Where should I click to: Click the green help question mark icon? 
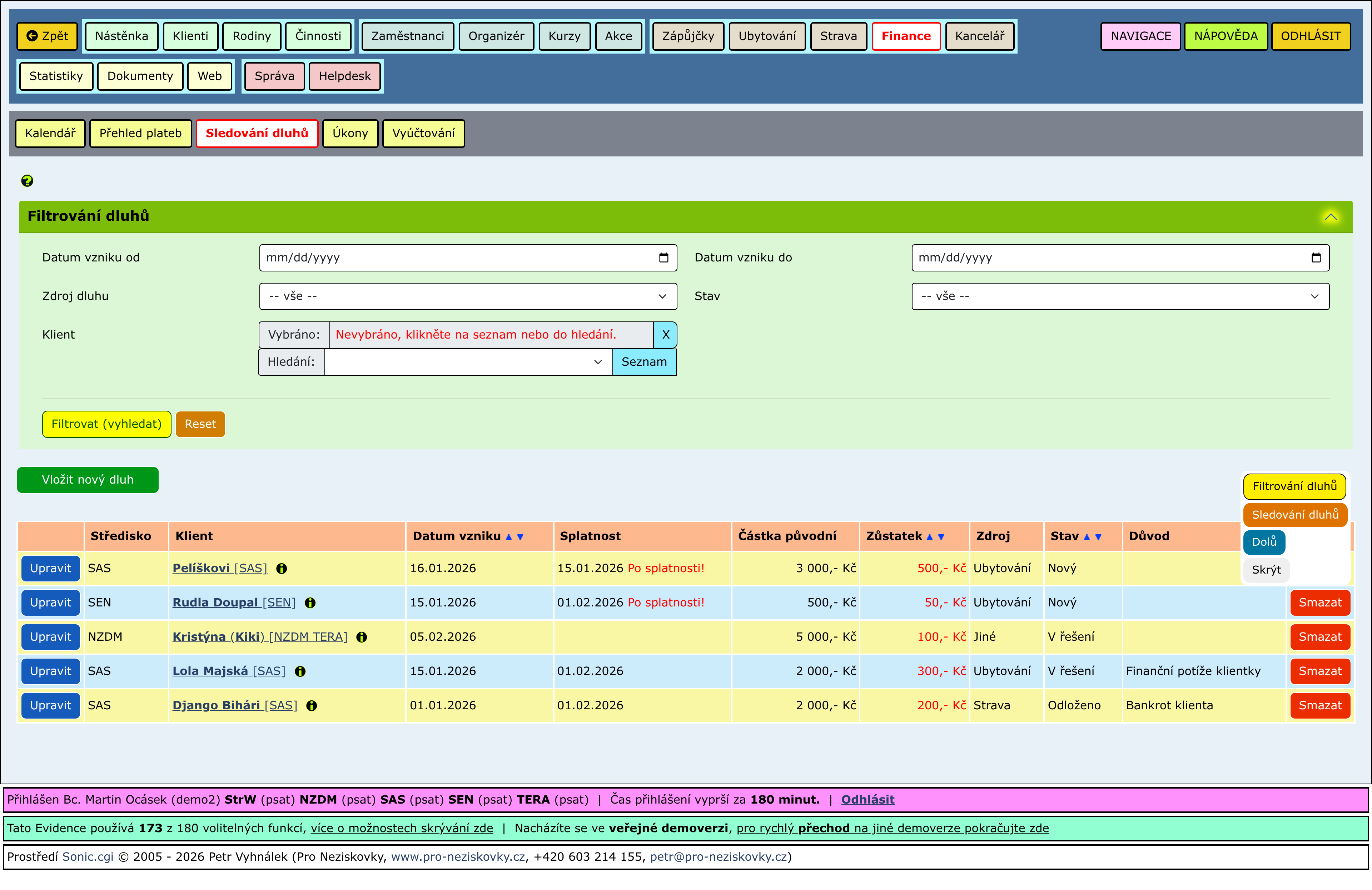(27, 181)
